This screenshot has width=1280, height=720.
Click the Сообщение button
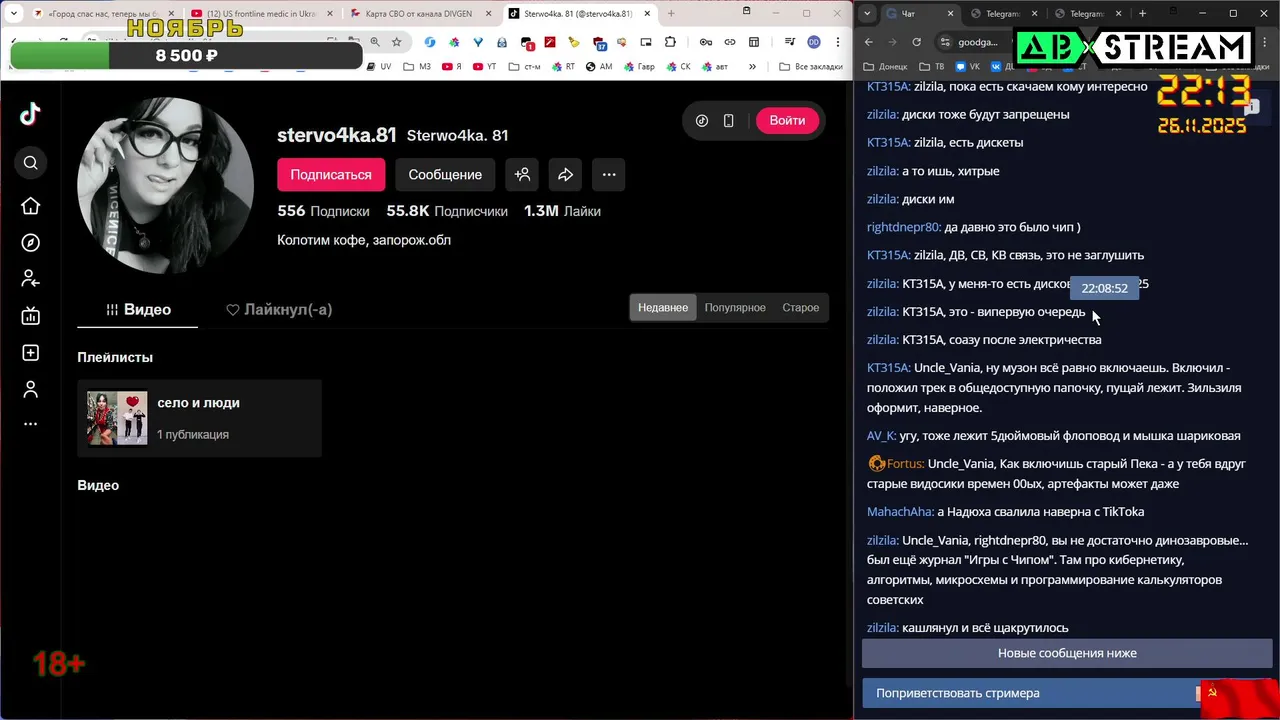click(x=445, y=174)
